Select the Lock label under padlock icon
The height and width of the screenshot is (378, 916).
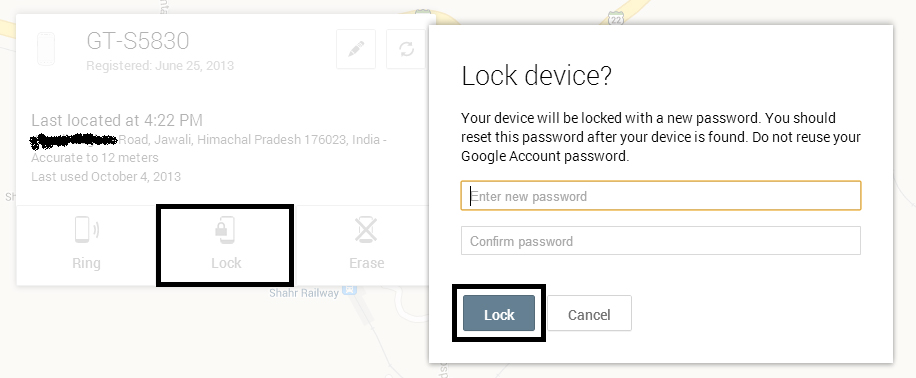click(226, 263)
